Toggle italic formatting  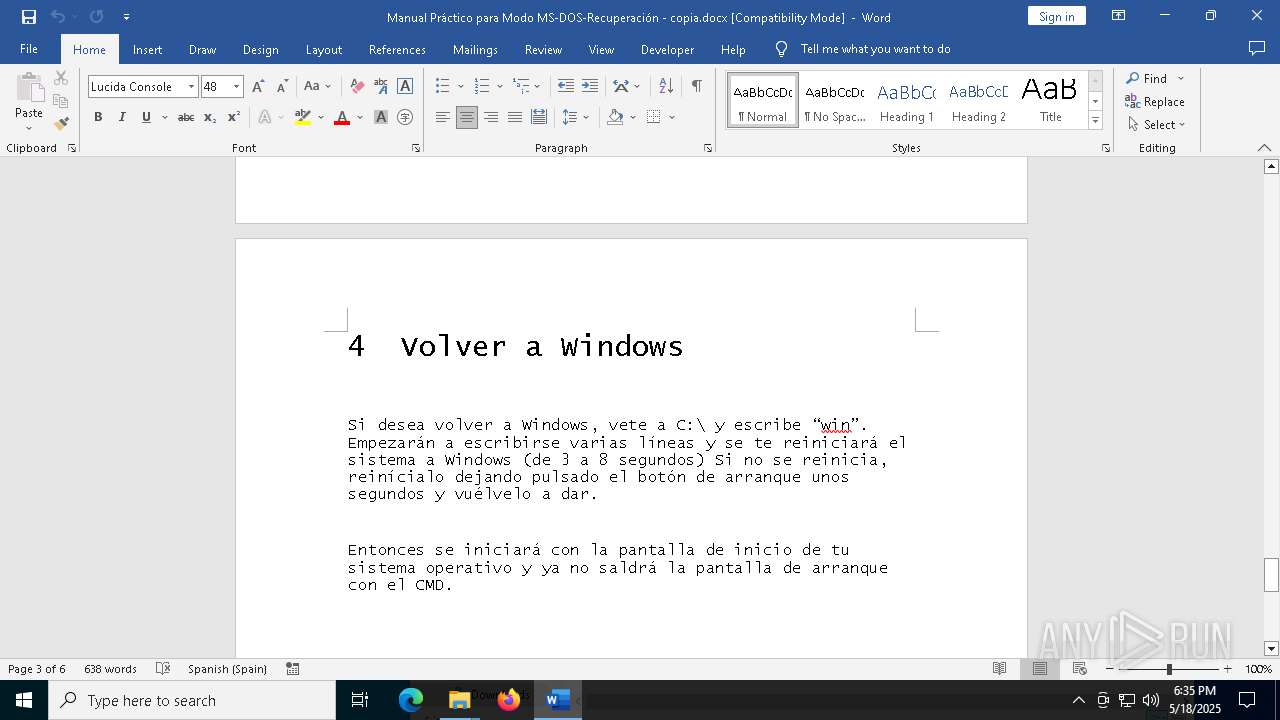pyautogui.click(x=122, y=117)
